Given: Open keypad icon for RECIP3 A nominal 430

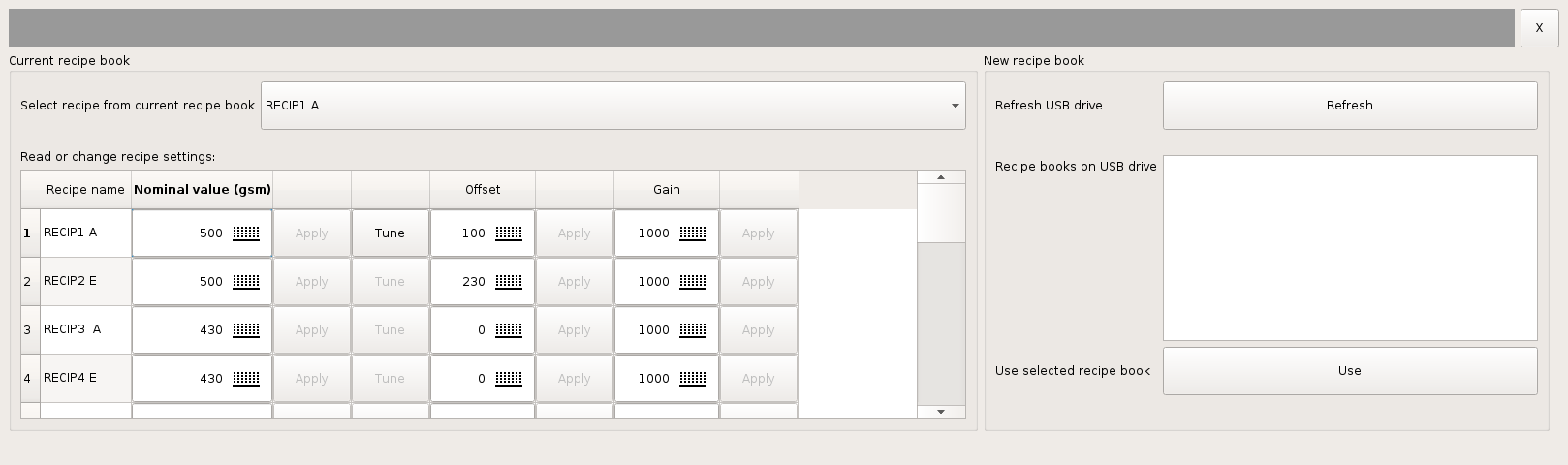Looking at the screenshot, I should pyautogui.click(x=246, y=330).
